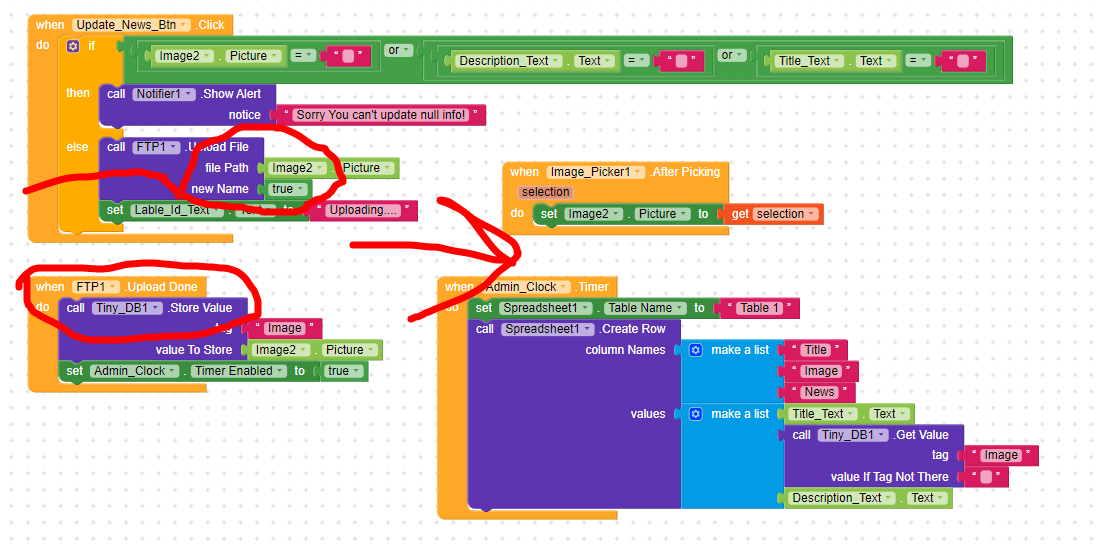Click the 'Image' tag string in Get Value
Viewport: 1105px width, 550px height.
(1000, 456)
